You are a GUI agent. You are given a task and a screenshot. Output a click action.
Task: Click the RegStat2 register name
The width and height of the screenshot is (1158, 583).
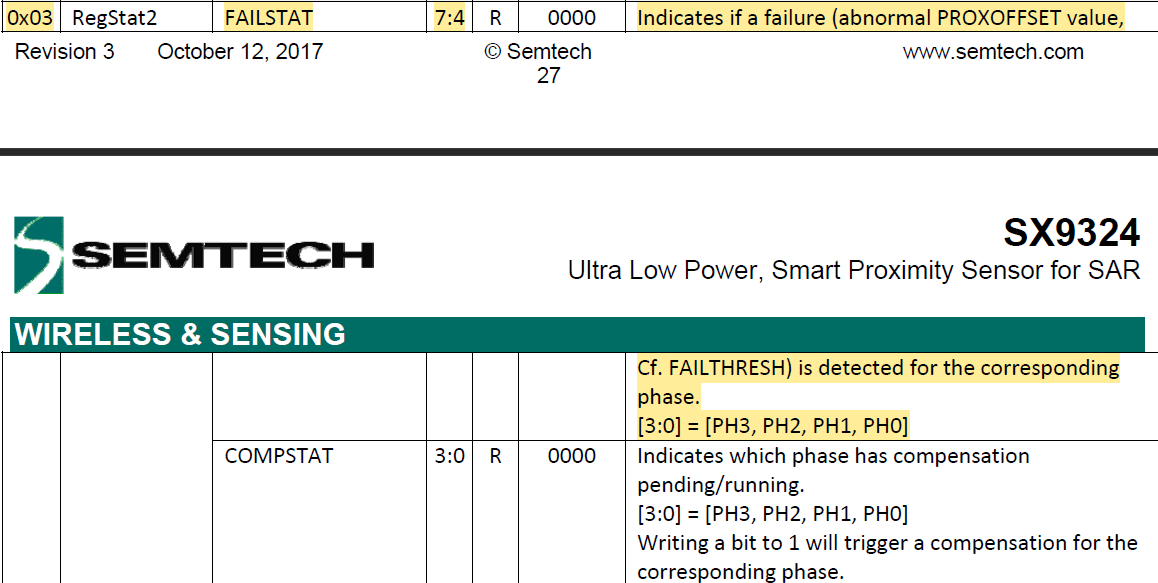[114, 17]
